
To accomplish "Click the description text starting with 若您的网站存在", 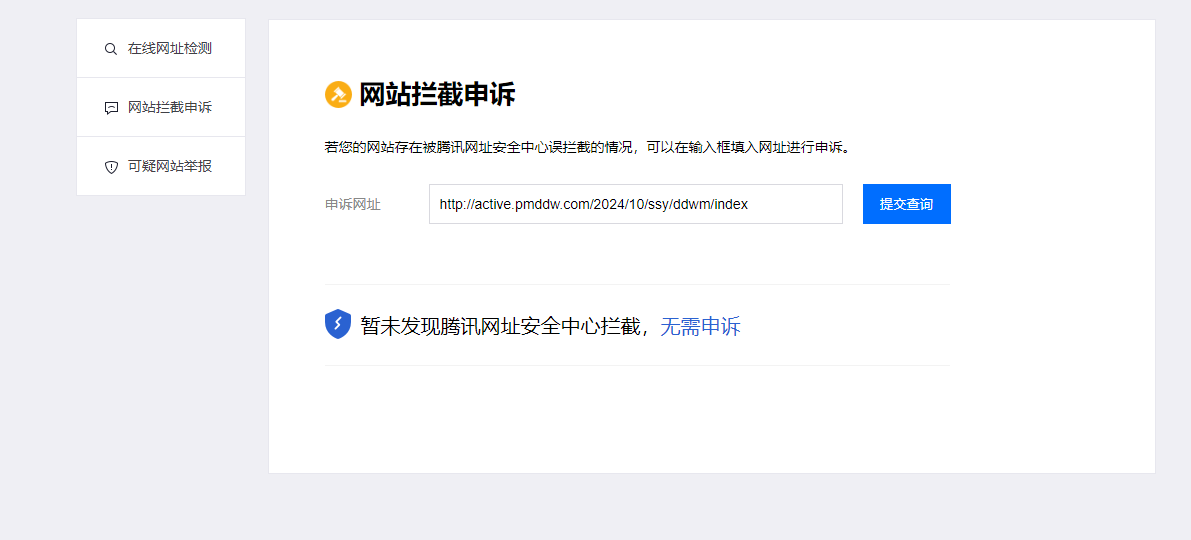I will [586, 147].
